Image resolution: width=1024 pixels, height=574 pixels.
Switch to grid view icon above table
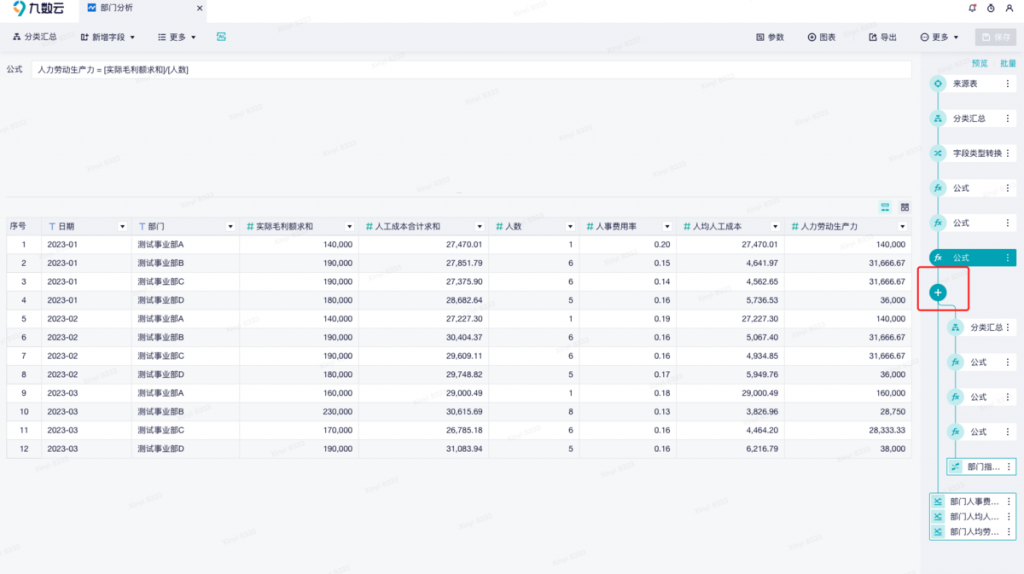[x=904, y=207]
